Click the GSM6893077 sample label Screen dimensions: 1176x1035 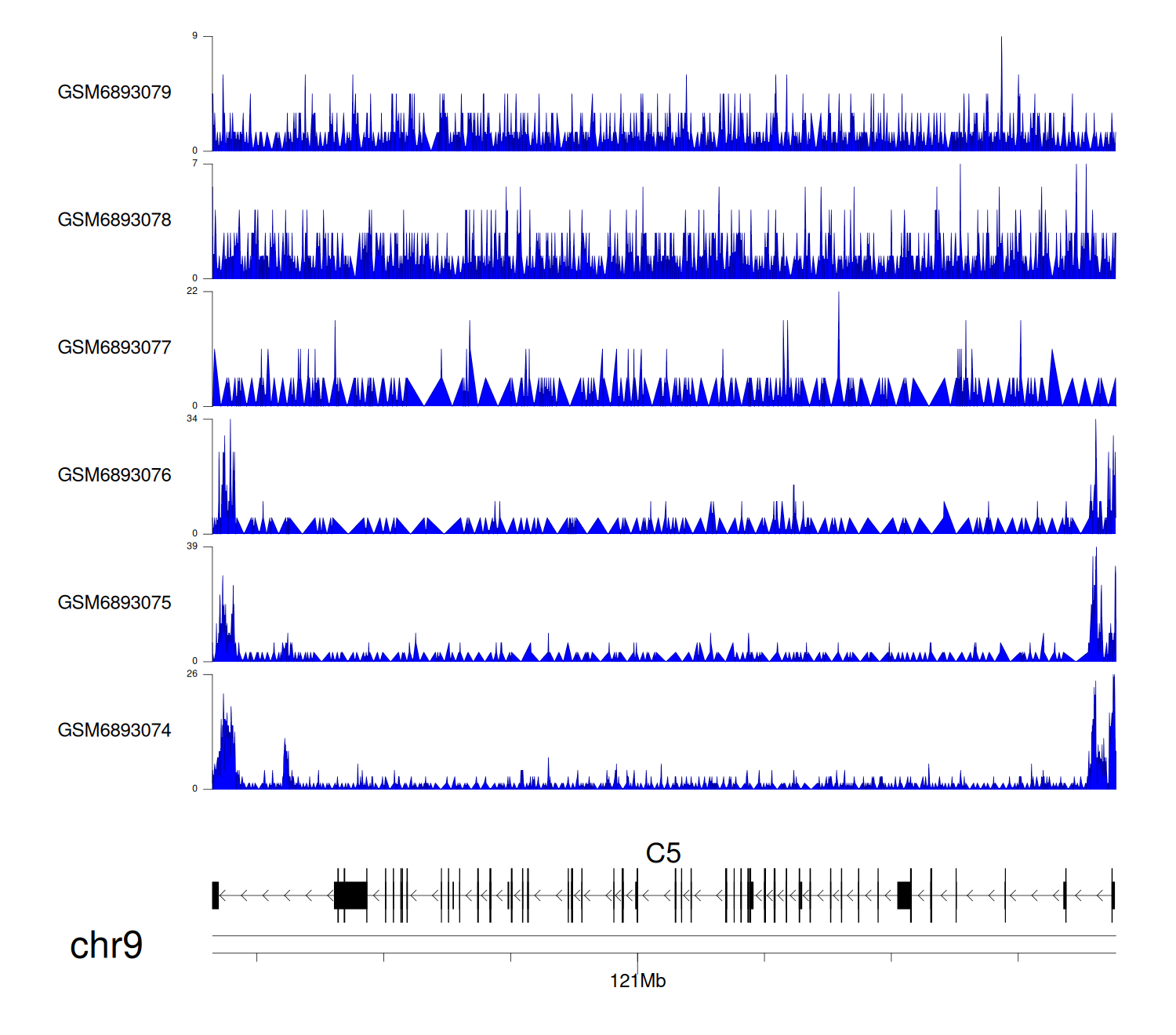point(114,348)
